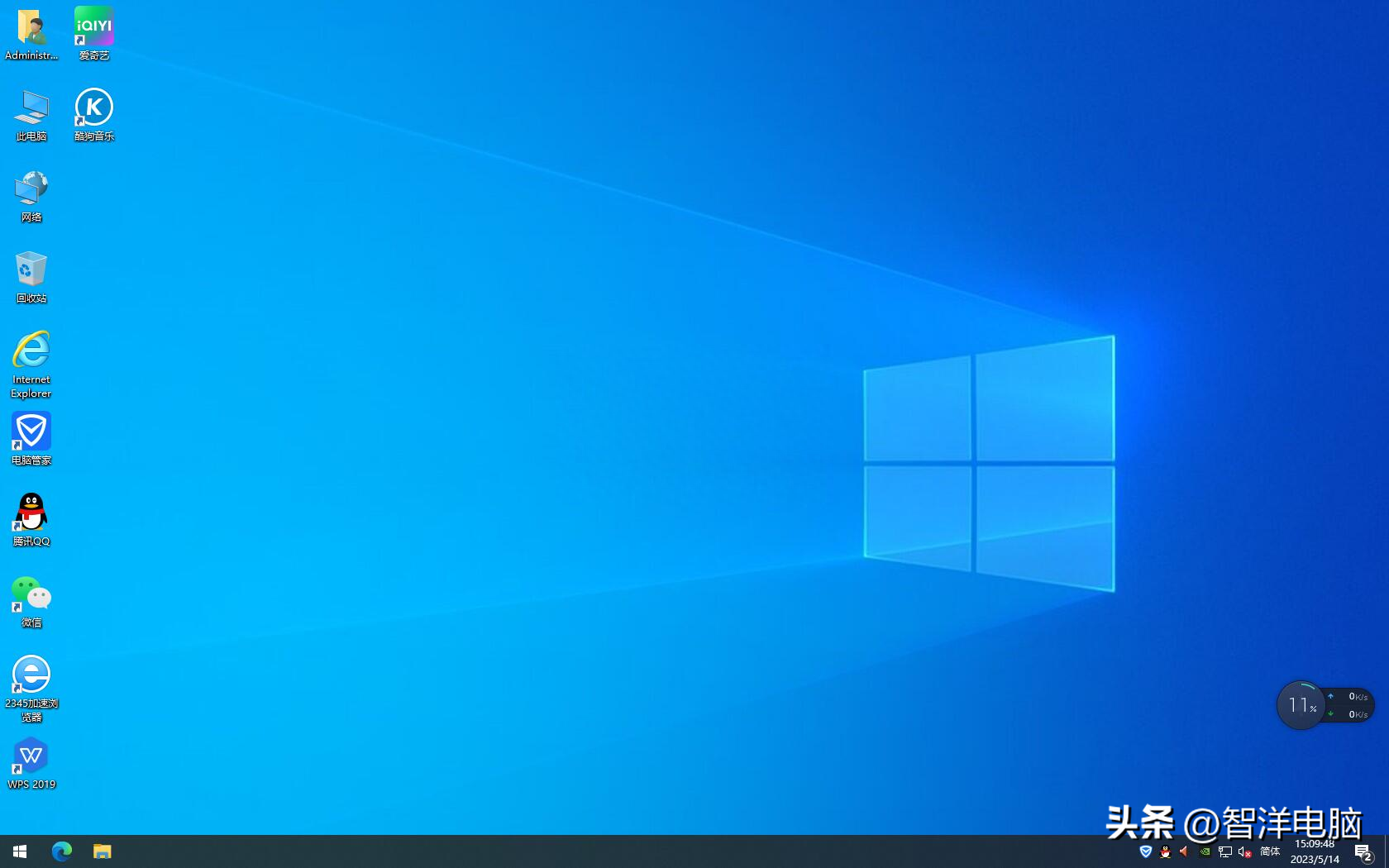Image resolution: width=1389 pixels, height=868 pixels.
Task: Select the Recycle Bin (回收站) icon
Action: 31,276
